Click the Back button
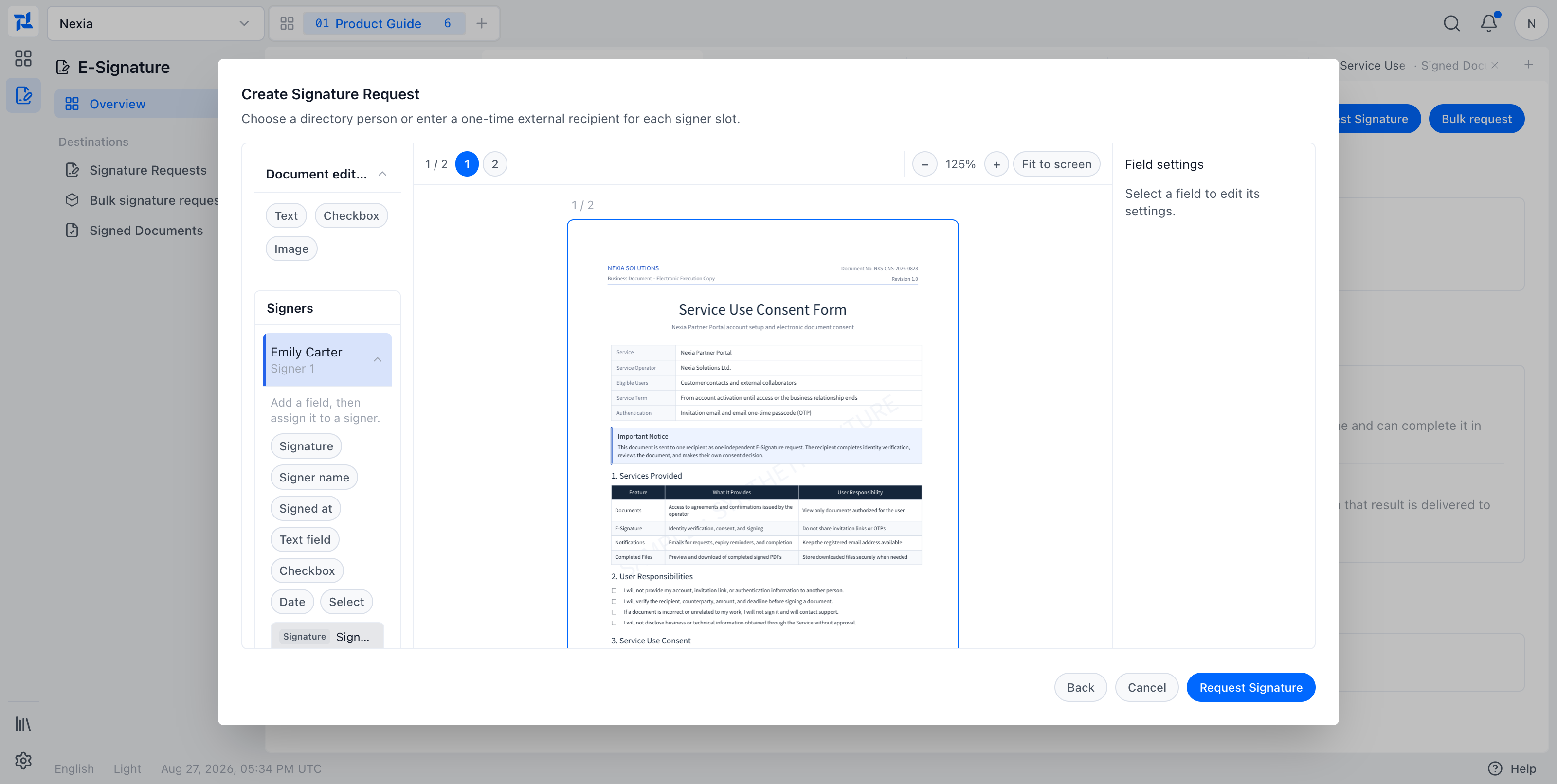 click(1080, 687)
